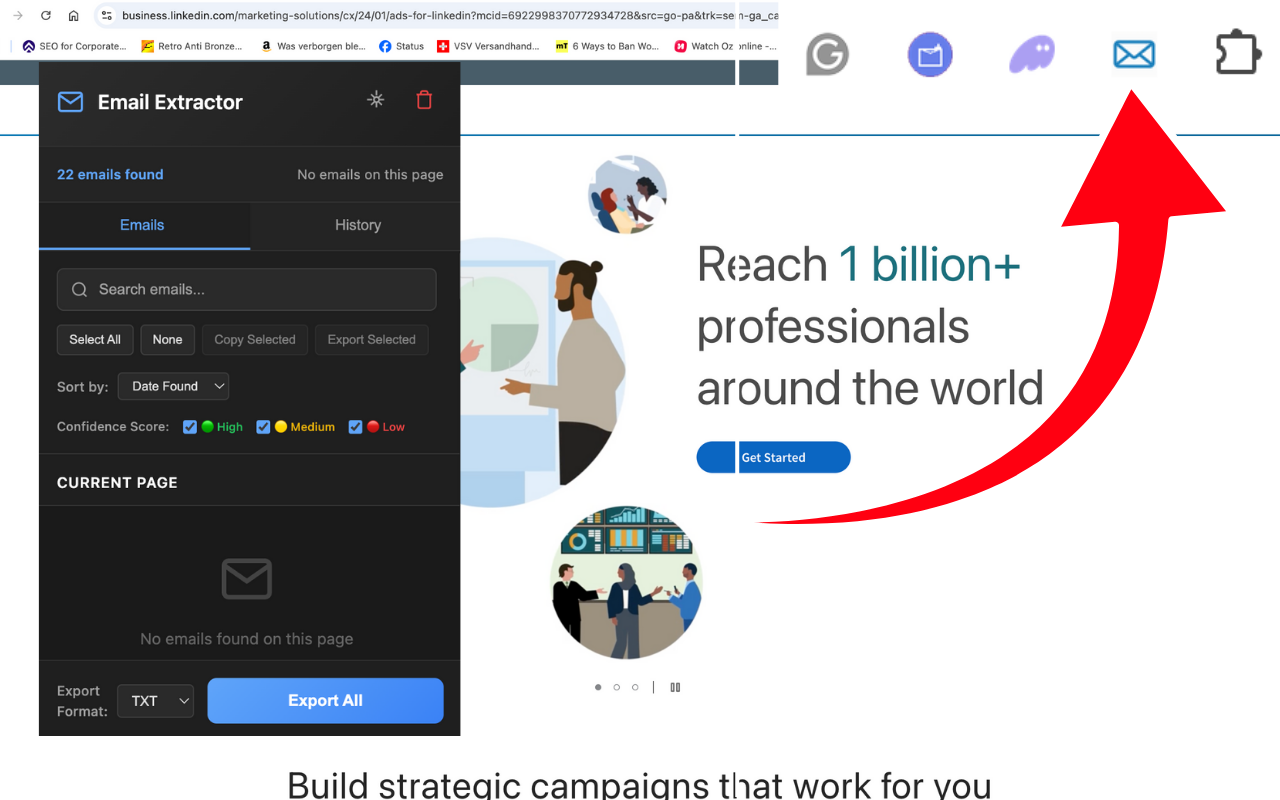Click the Search emails input field

247,289
